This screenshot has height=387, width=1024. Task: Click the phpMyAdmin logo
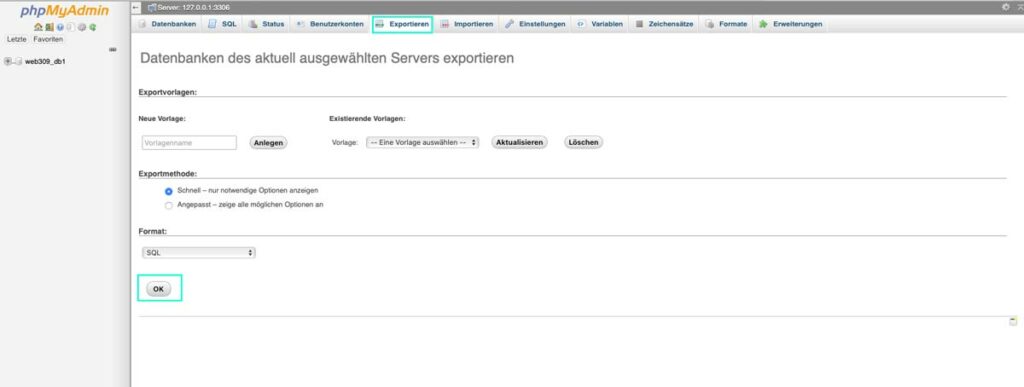pyautogui.click(x=65, y=11)
